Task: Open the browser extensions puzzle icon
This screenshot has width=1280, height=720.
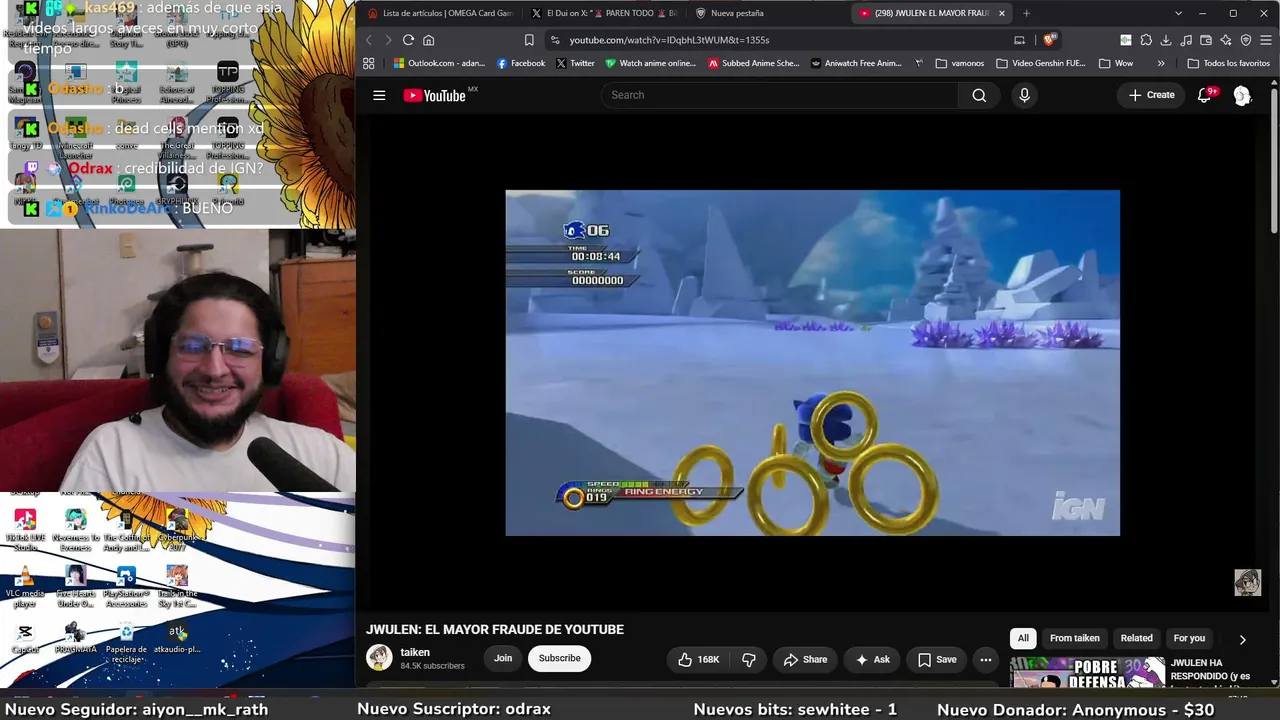Action: tap(1146, 40)
